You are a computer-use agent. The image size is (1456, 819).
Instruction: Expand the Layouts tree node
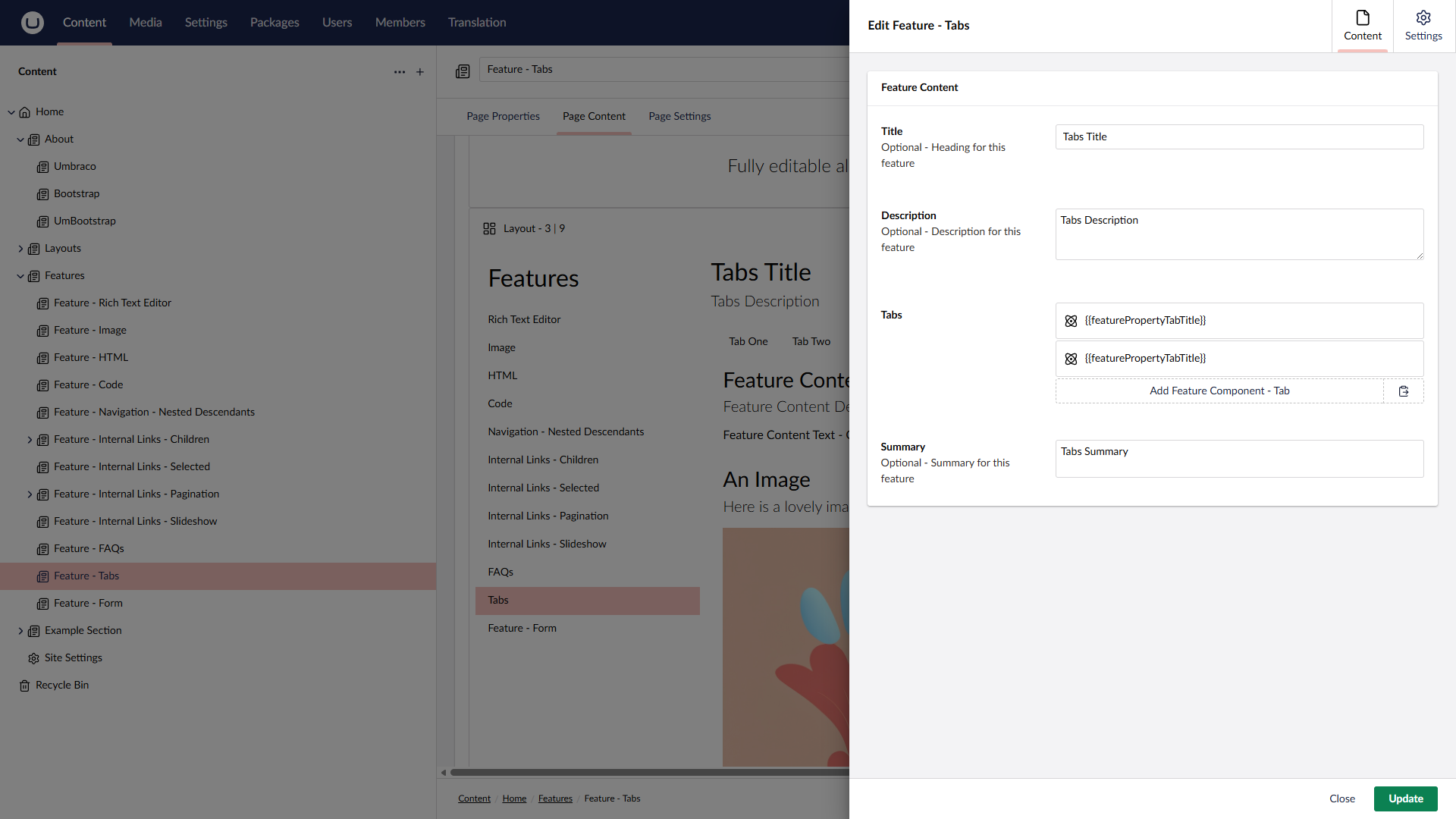click(x=20, y=249)
